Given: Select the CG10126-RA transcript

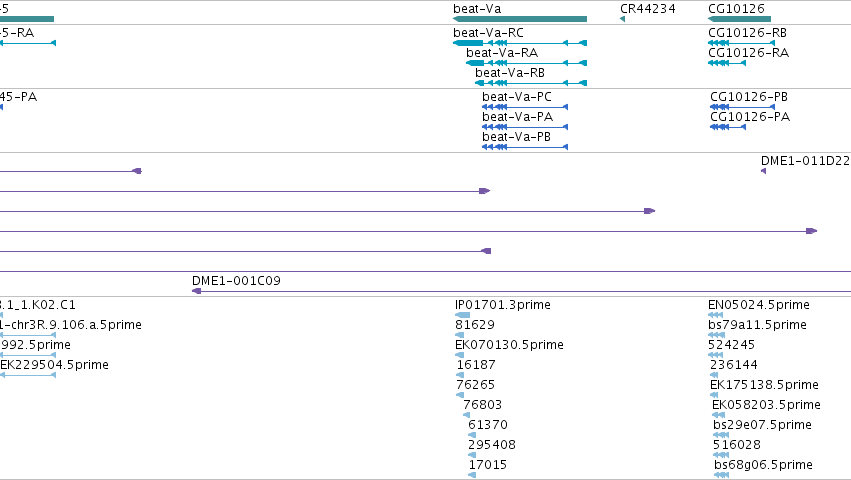Looking at the screenshot, I should pyautogui.click(x=727, y=63).
